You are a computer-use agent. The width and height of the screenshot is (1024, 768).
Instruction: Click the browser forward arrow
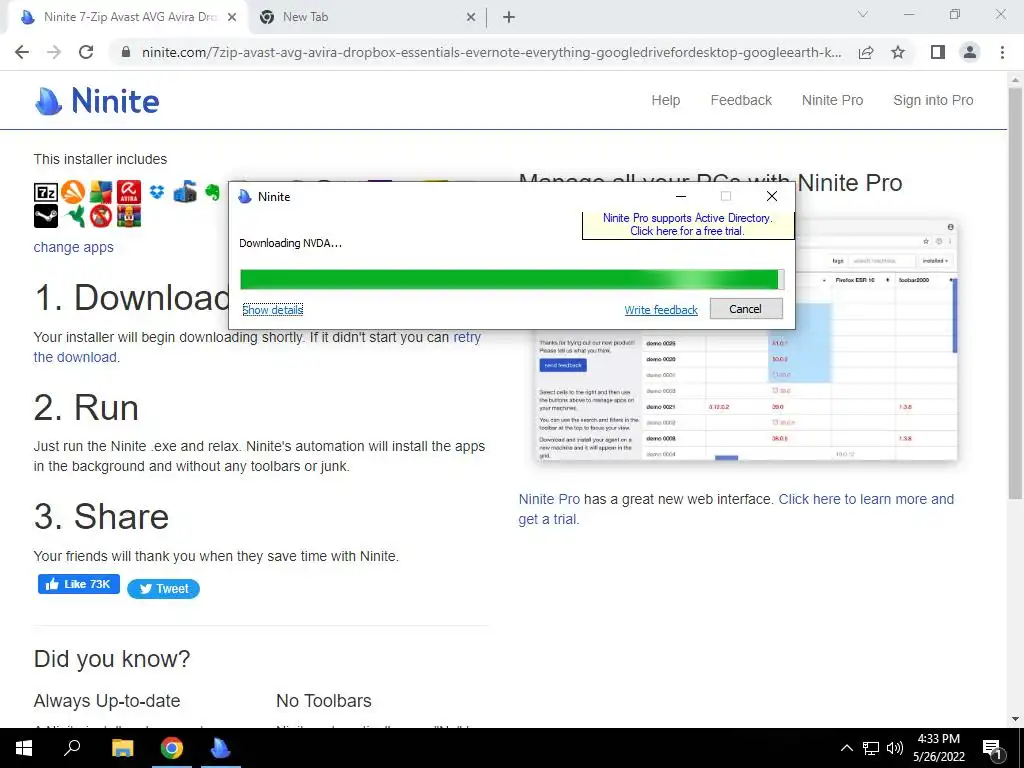tap(54, 52)
